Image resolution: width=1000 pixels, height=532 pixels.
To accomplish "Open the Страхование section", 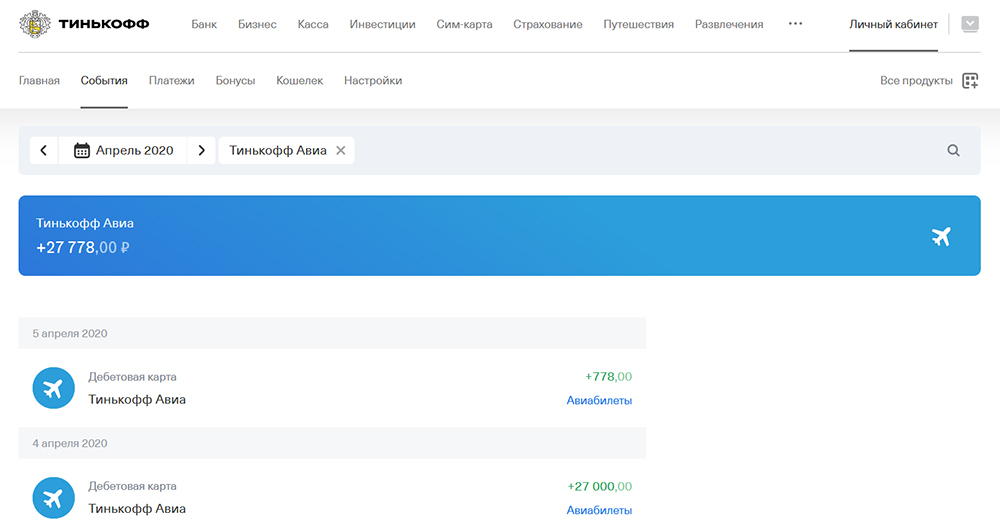I will [548, 24].
